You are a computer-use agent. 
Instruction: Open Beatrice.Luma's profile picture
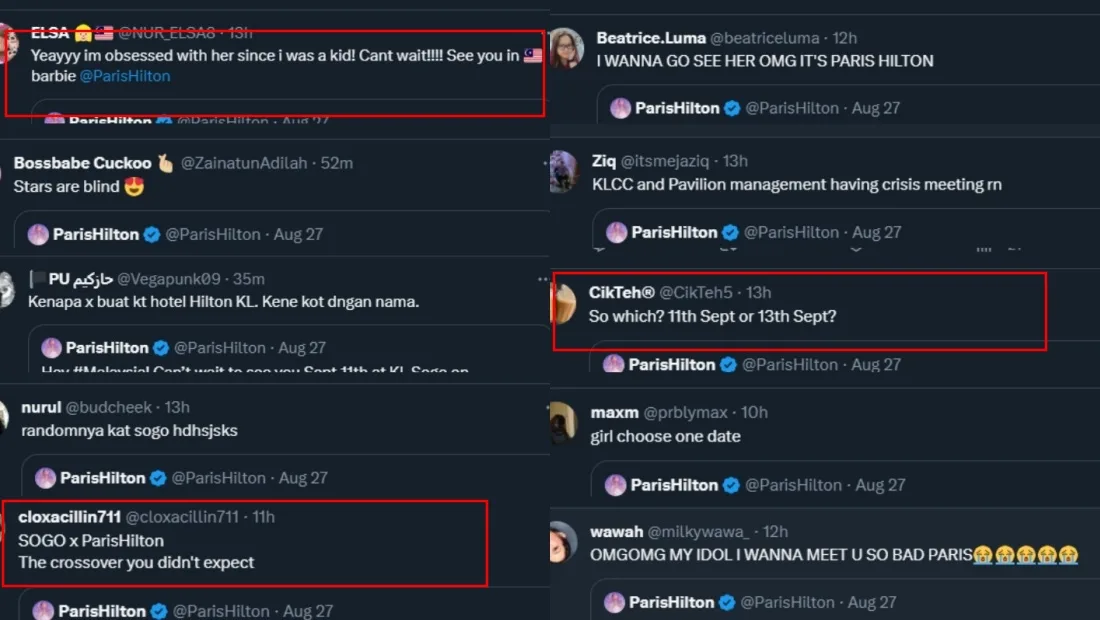pyautogui.click(x=566, y=48)
